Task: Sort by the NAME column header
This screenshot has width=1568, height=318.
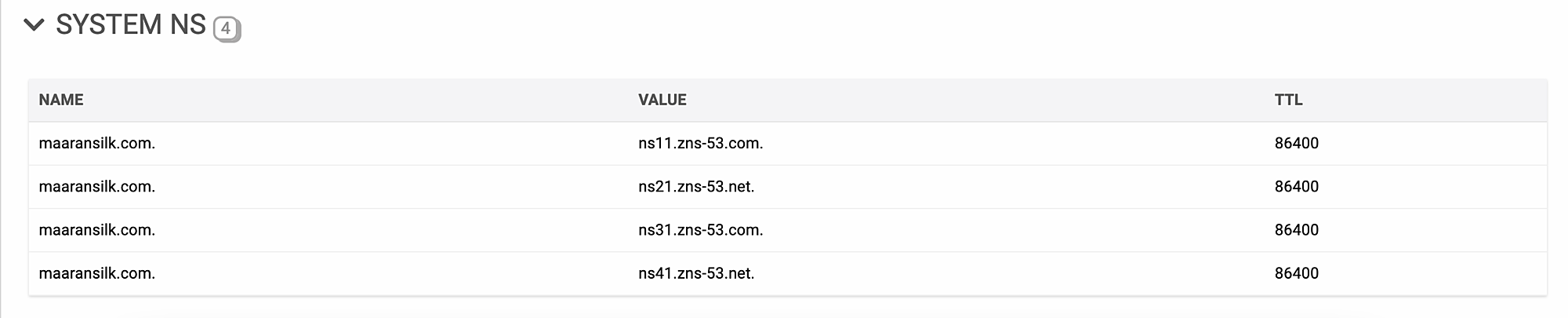Action: 61,100
